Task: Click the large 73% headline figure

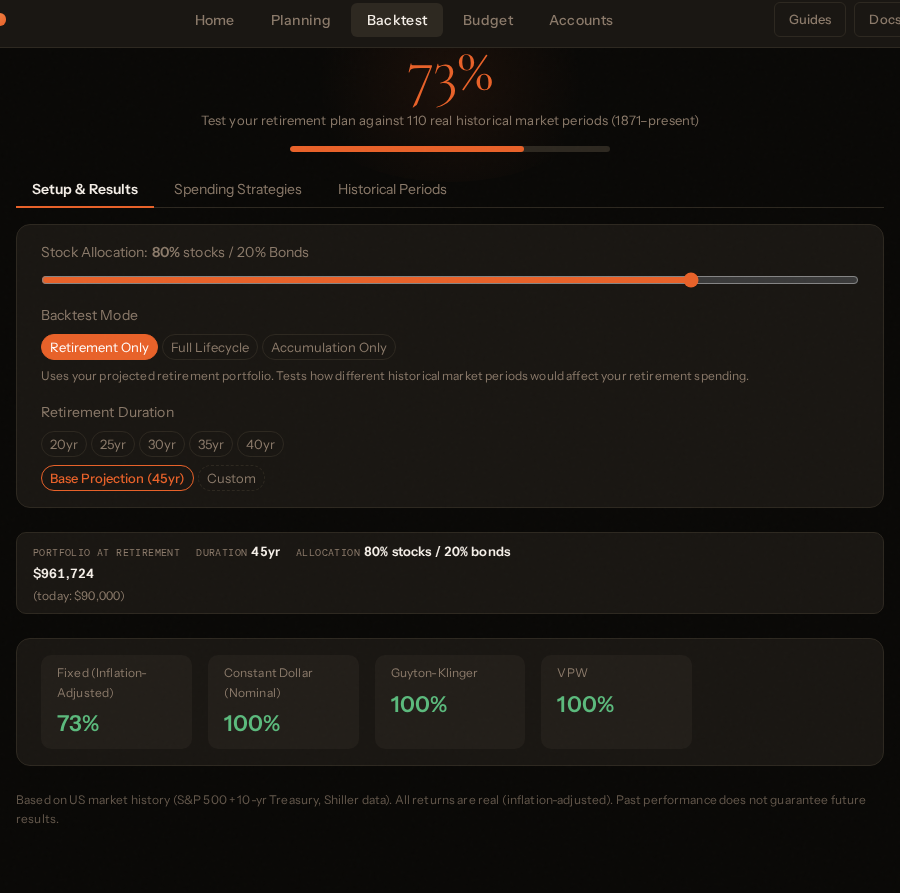Action: 450,80
